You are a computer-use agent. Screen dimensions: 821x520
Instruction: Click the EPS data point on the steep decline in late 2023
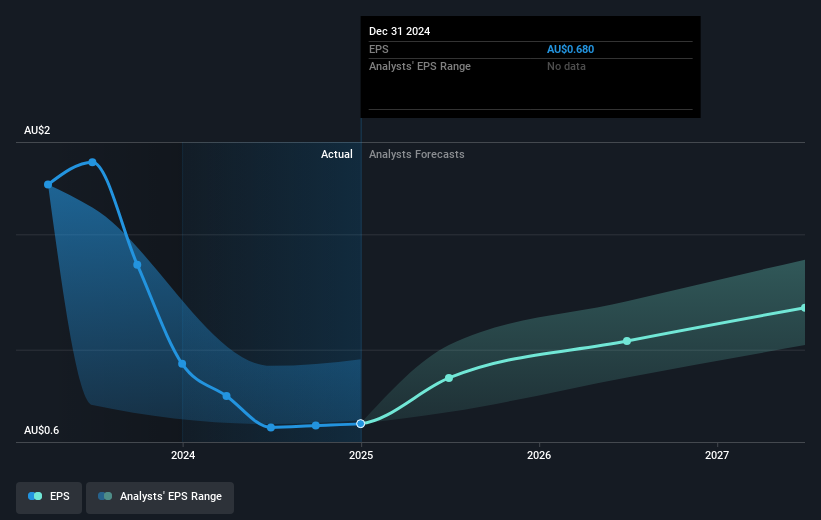pos(137,265)
